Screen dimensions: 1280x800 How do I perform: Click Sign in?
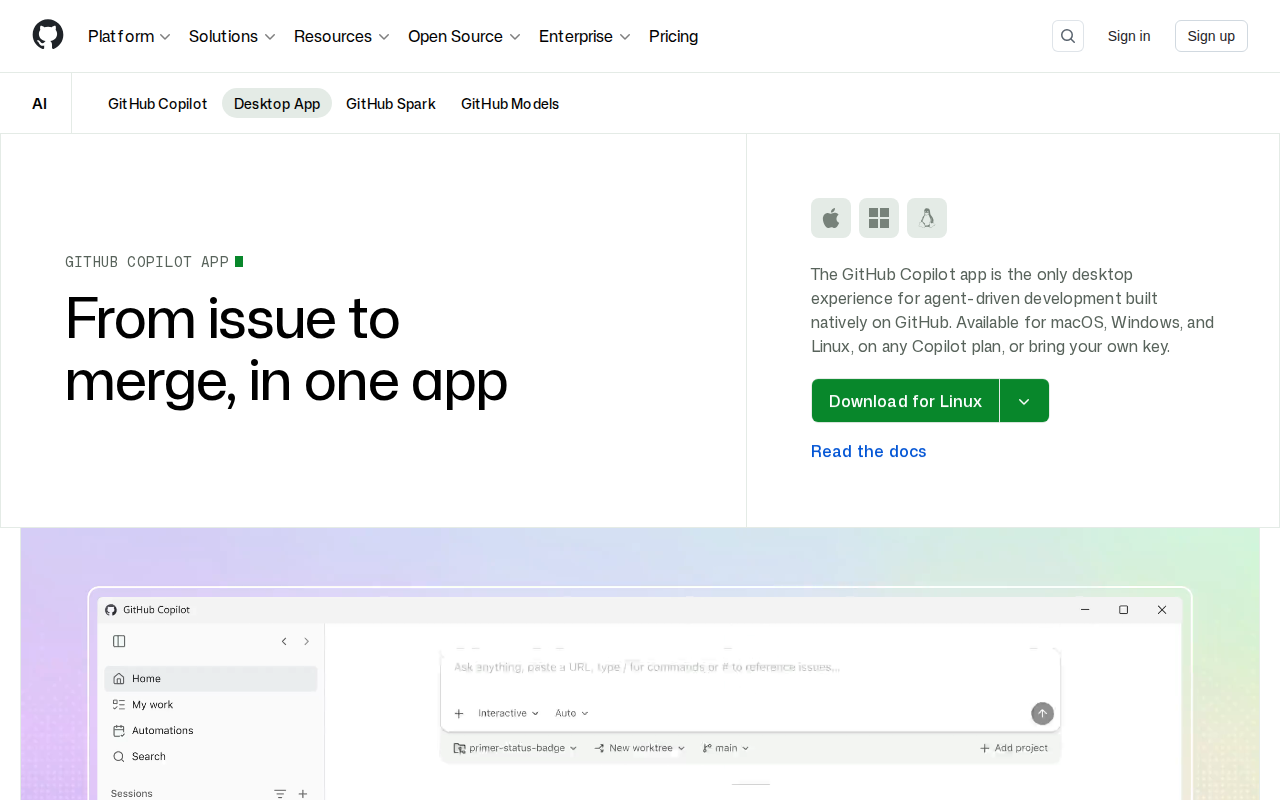tap(1129, 36)
